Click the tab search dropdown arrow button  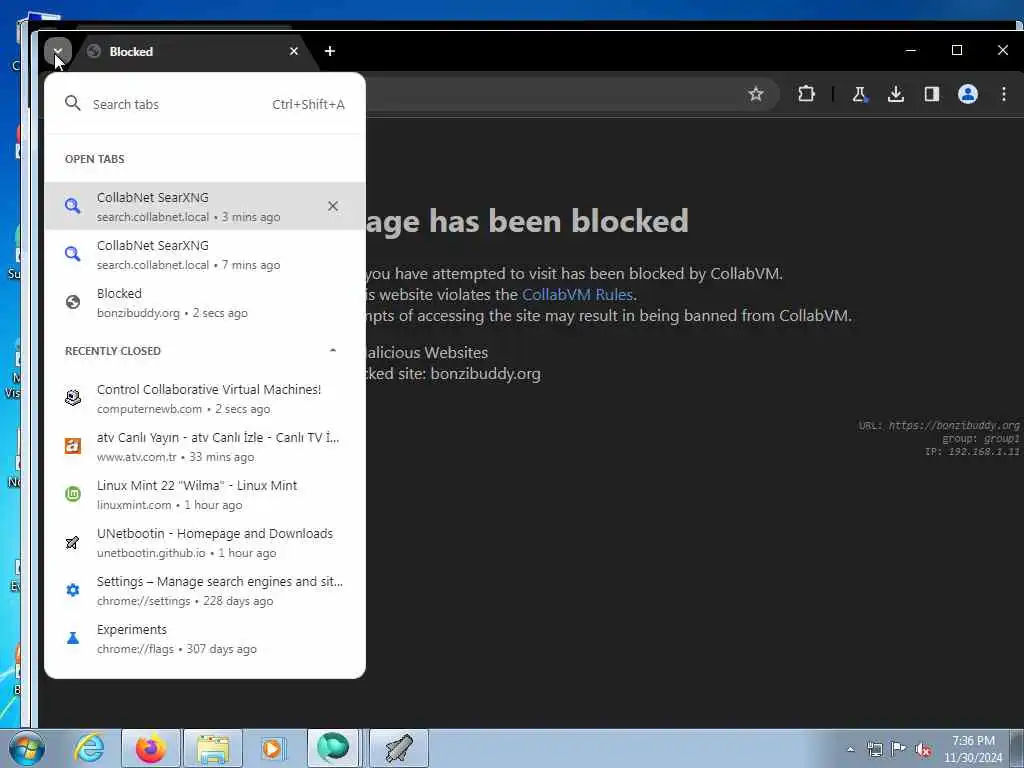coord(57,51)
